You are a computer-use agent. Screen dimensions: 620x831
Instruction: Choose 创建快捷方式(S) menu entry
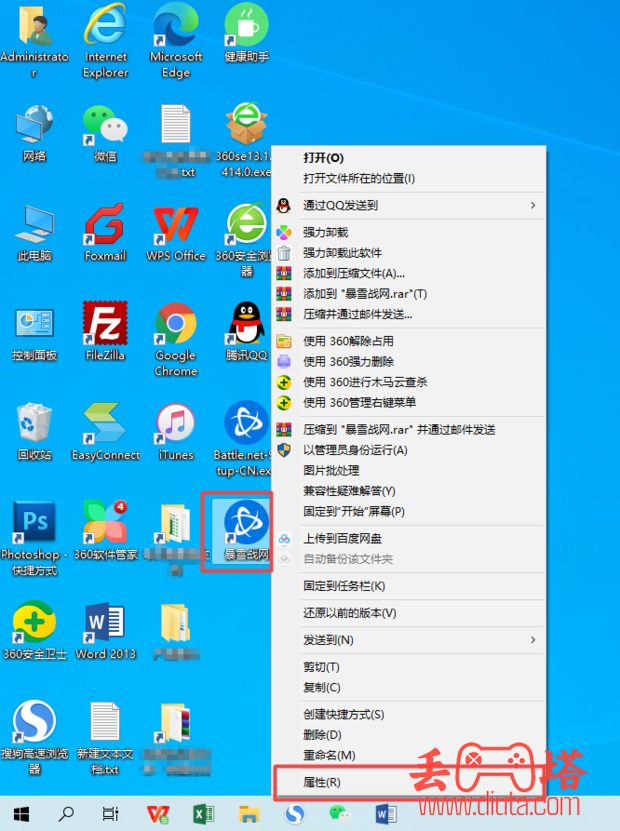409,714
